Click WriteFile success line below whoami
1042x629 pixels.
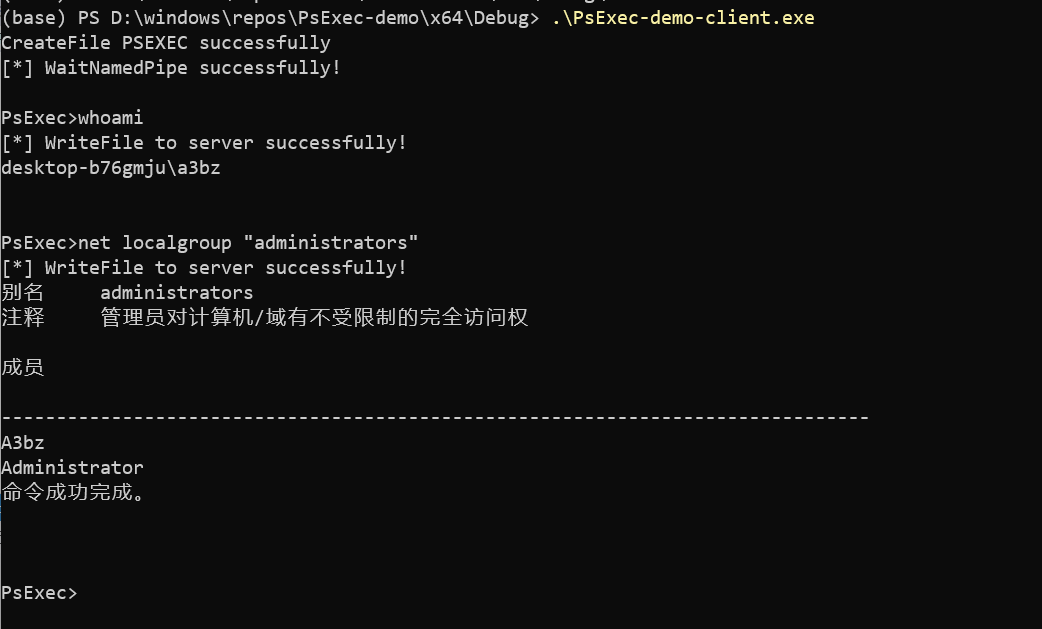point(203,143)
